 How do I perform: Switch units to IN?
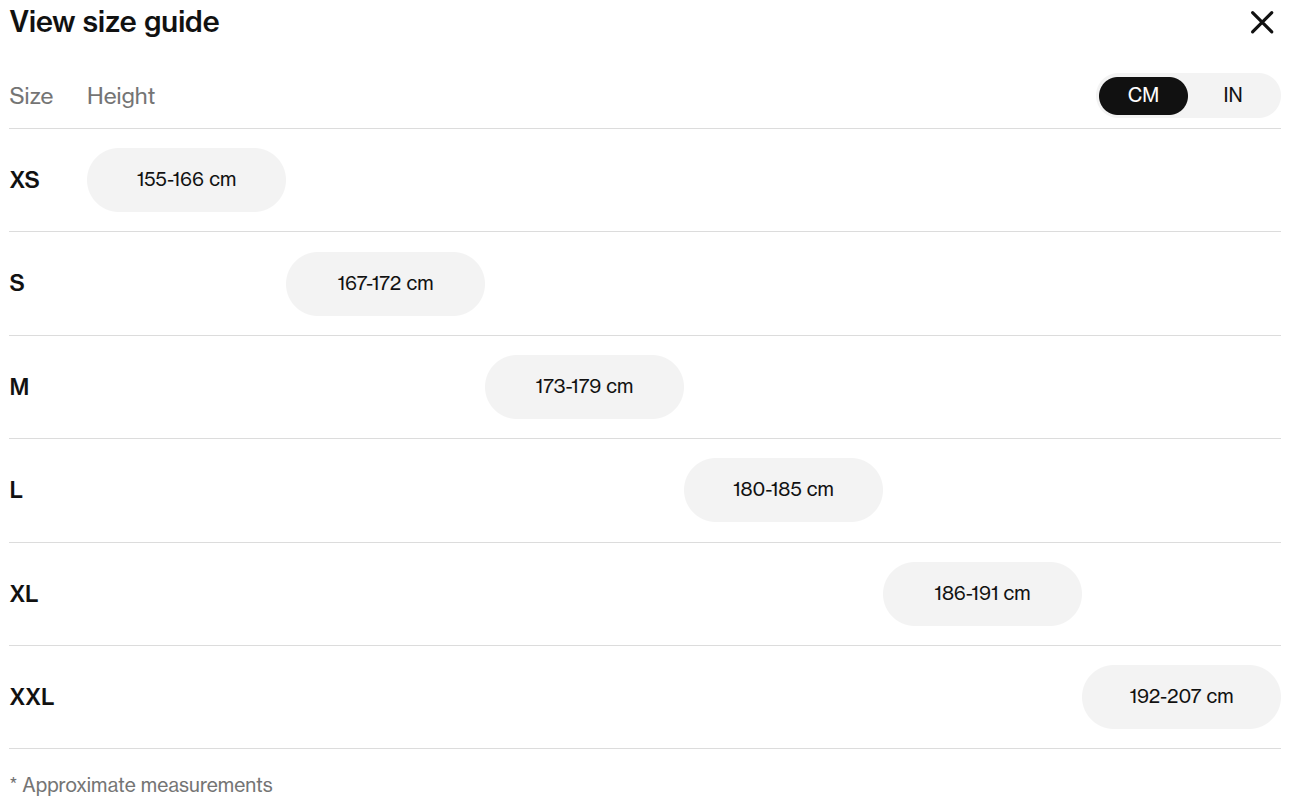[1233, 95]
